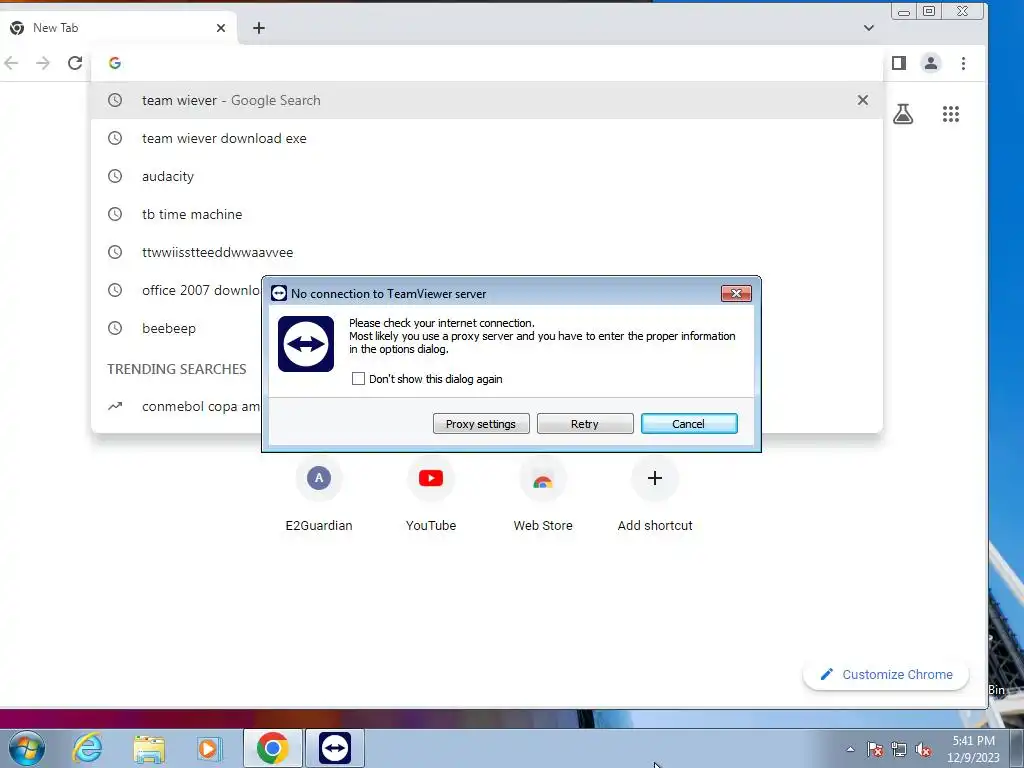Go forward in Chrome
This screenshot has height=768, width=1024.
point(43,63)
